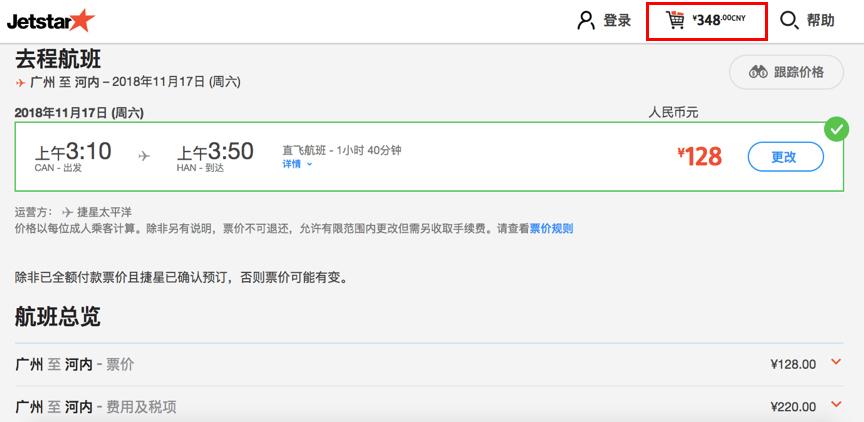The height and width of the screenshot is (422, 864).
Task: Click the magnifier help search icon
Action: pos(790,21)
